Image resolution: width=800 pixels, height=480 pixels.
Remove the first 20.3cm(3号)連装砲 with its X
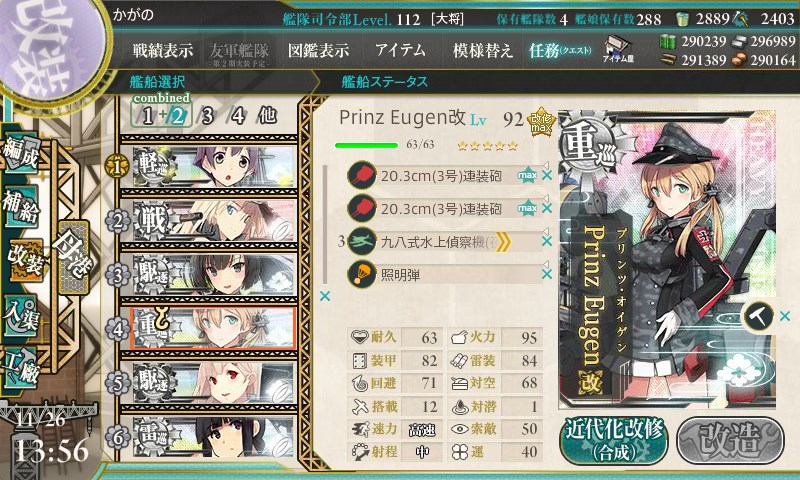[547, 175]
